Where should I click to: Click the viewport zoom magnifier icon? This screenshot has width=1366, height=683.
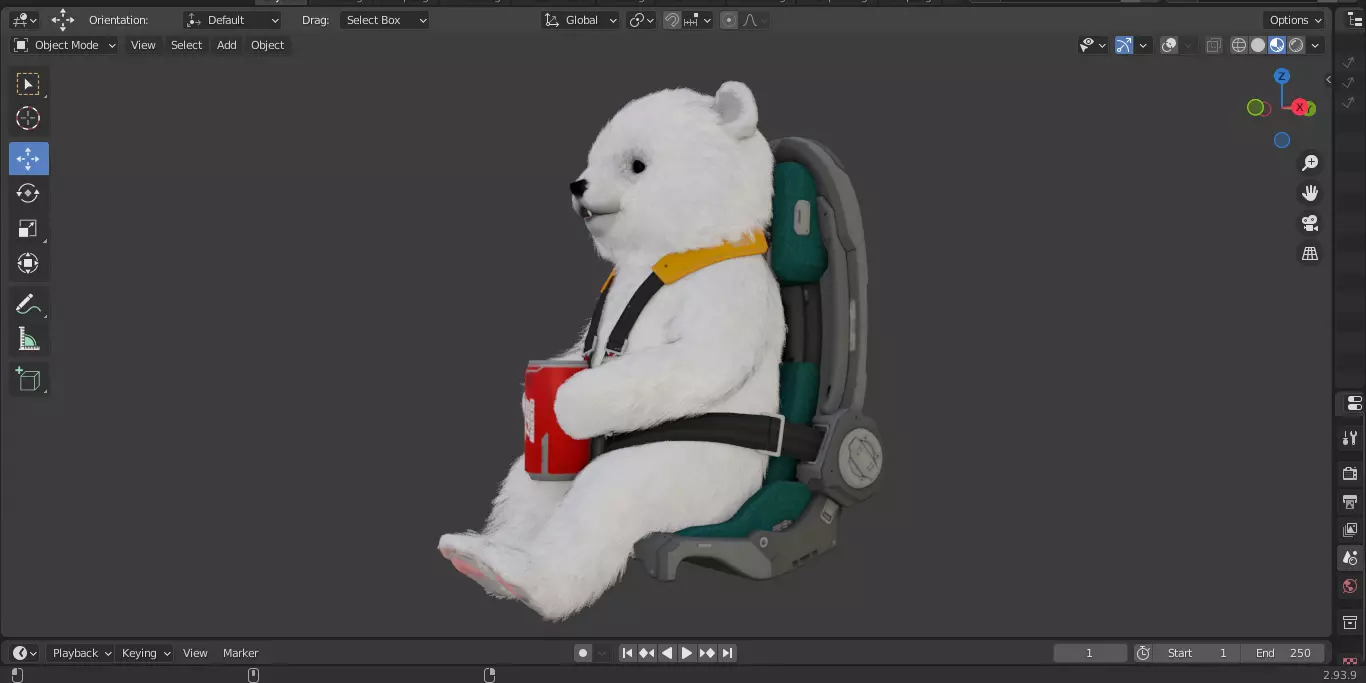pyautogui.click(x=1310, y=163)
